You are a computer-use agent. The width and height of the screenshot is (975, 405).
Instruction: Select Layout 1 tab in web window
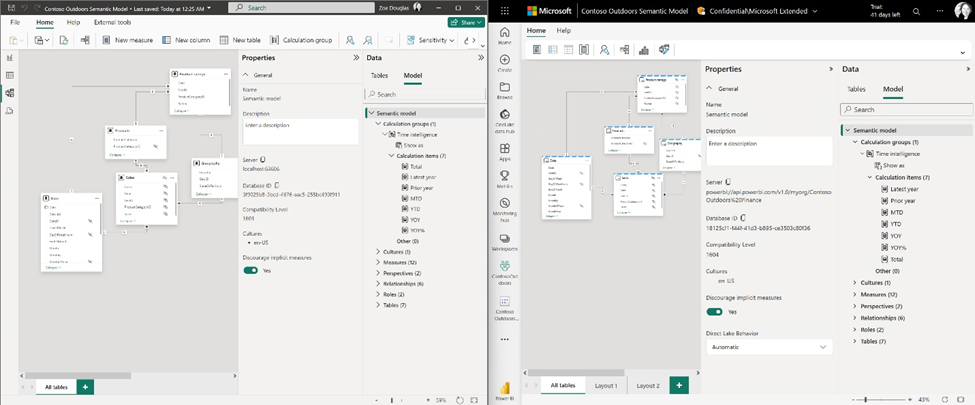[x=606, y=386]
